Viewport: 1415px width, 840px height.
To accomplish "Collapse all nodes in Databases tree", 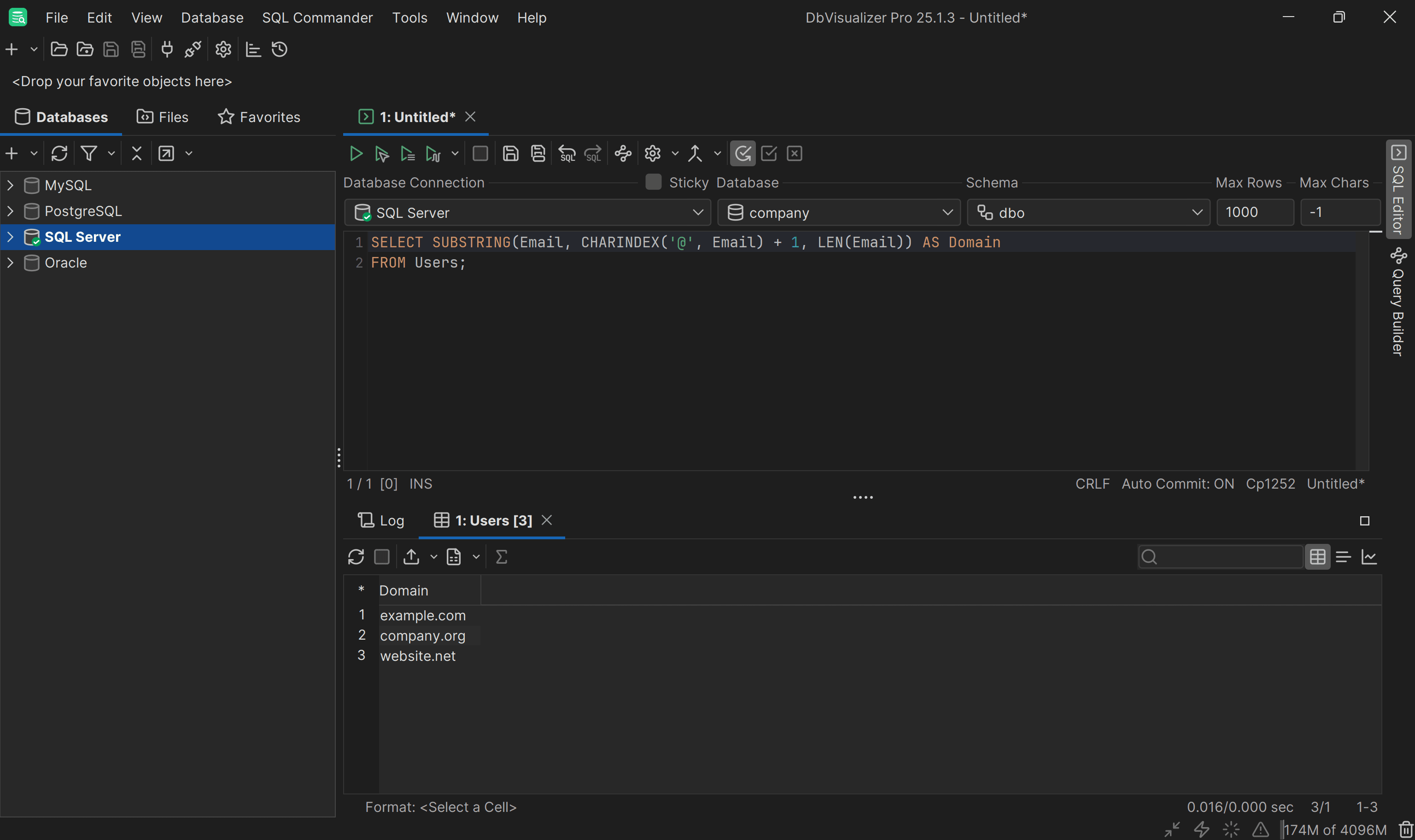I will [x=136, y=153].
